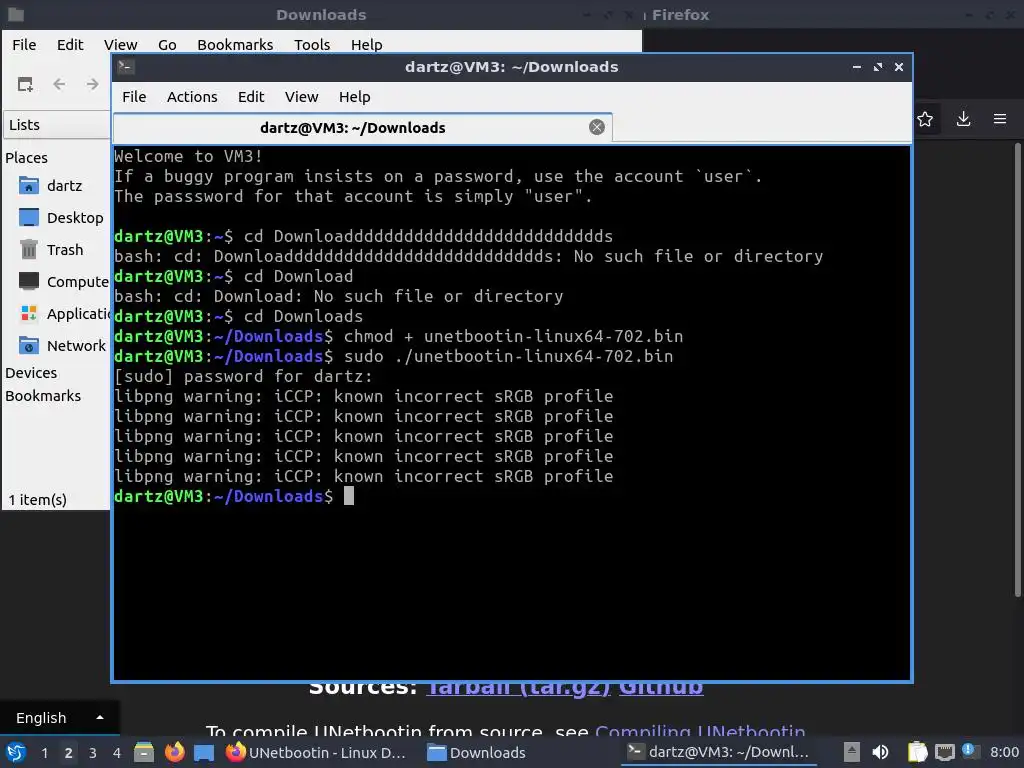Viewport: 1024px width, 768px height.
Task: Open Tools menu in file manager
Action: pos(312,44)
